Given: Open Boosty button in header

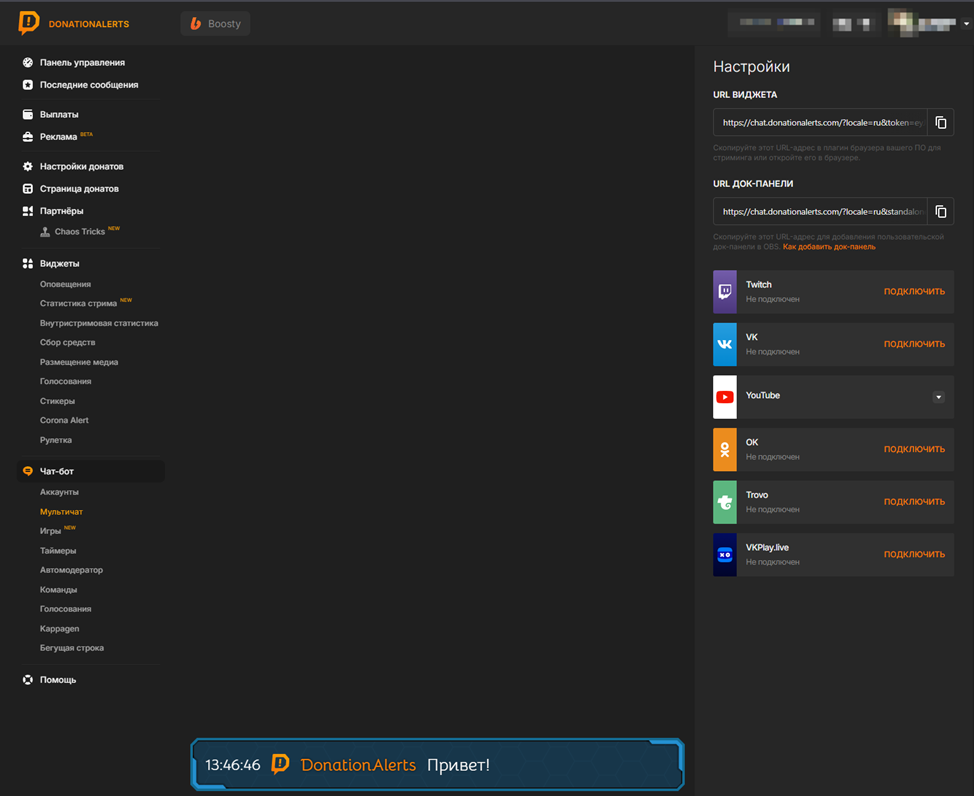Looking at the screenshot, I should pos(216,24).
